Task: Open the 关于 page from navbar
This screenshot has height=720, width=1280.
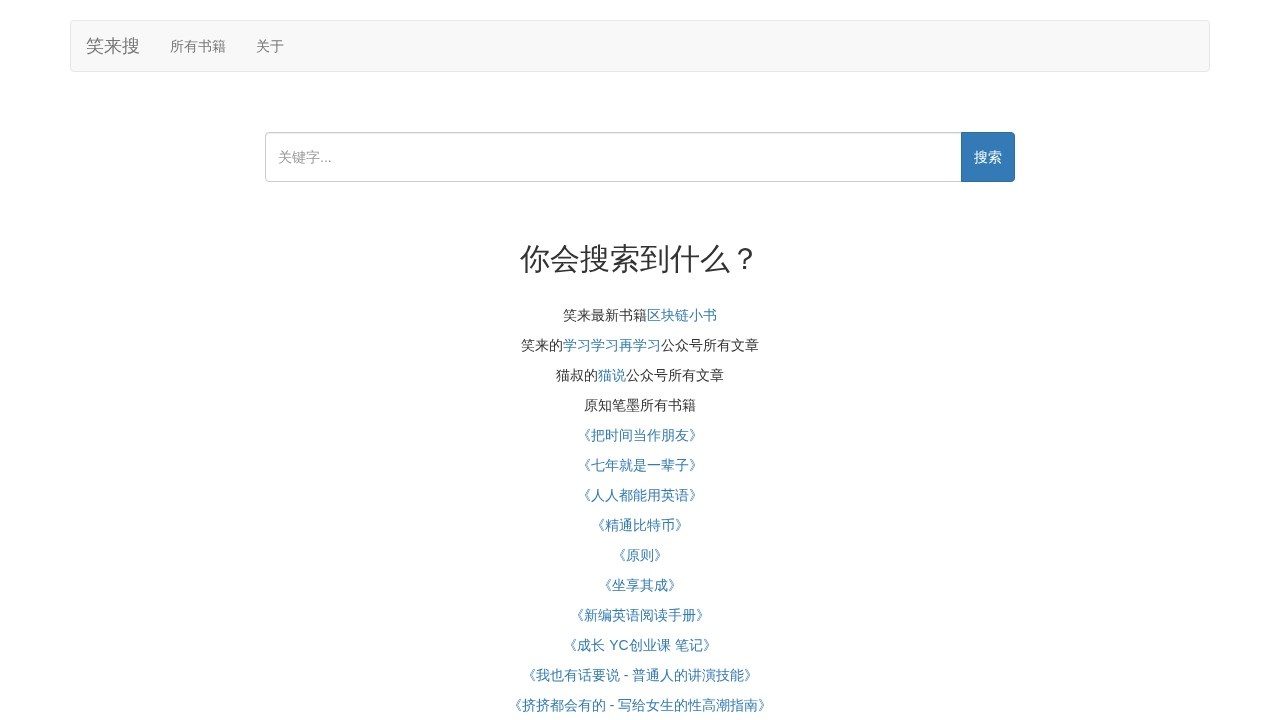Action: tap(269, 46)
